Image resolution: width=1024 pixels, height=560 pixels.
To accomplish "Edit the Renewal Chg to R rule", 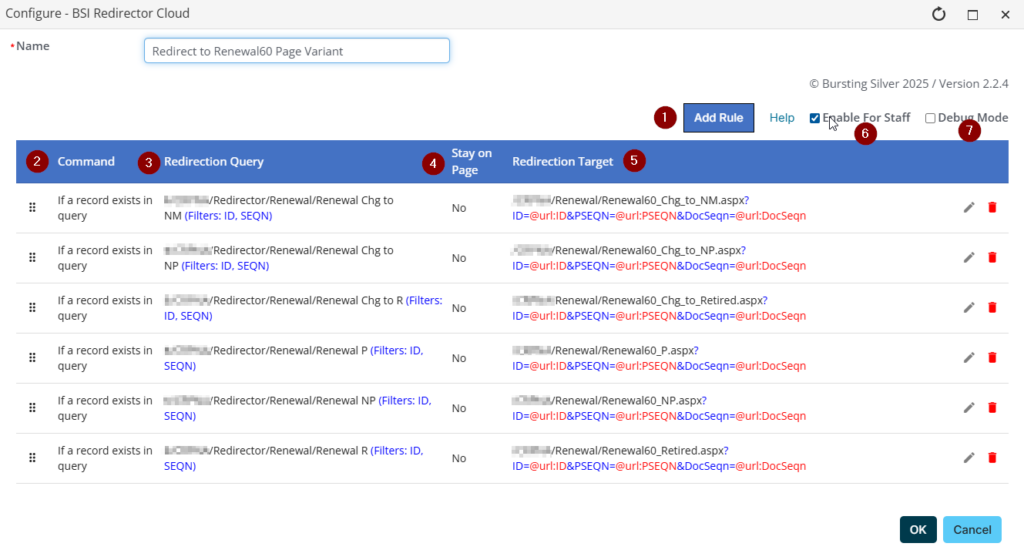I will (968, 307).
